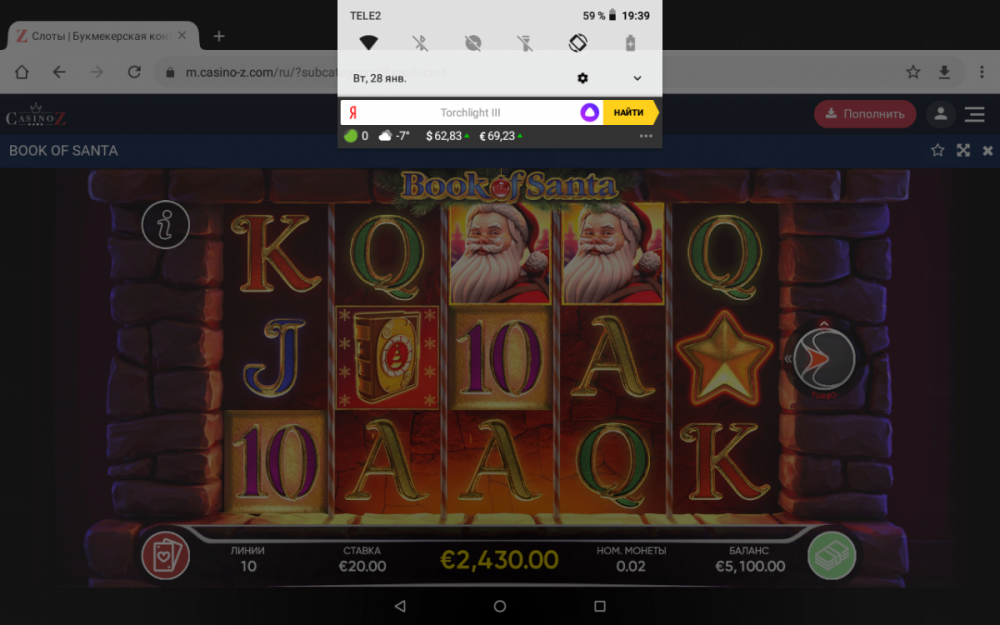Open the slot game info button
The height and width of the screenshot is (625, 1000).
click(165, 224)
